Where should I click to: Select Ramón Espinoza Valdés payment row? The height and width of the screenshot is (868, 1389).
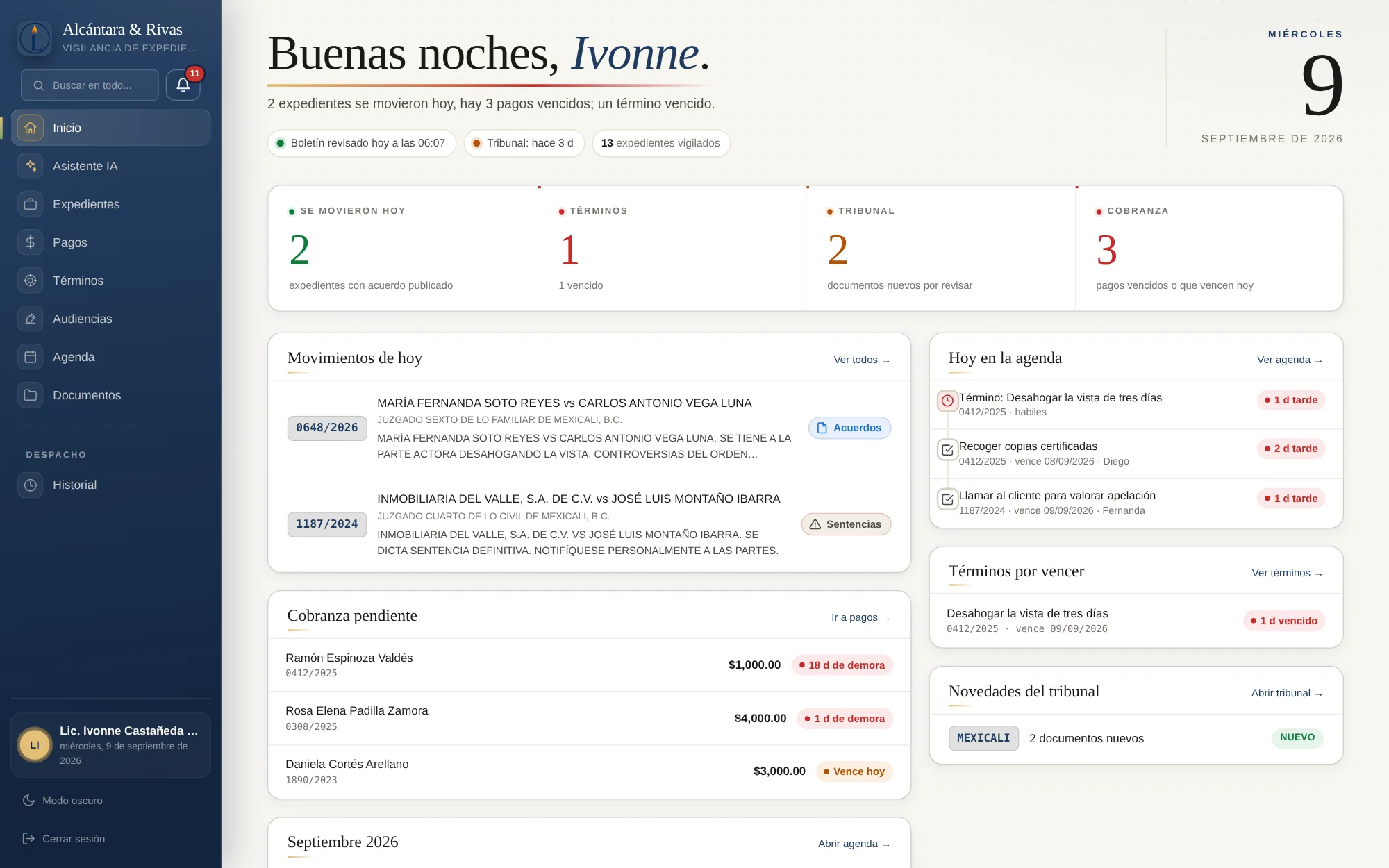(x=589, y=665)
